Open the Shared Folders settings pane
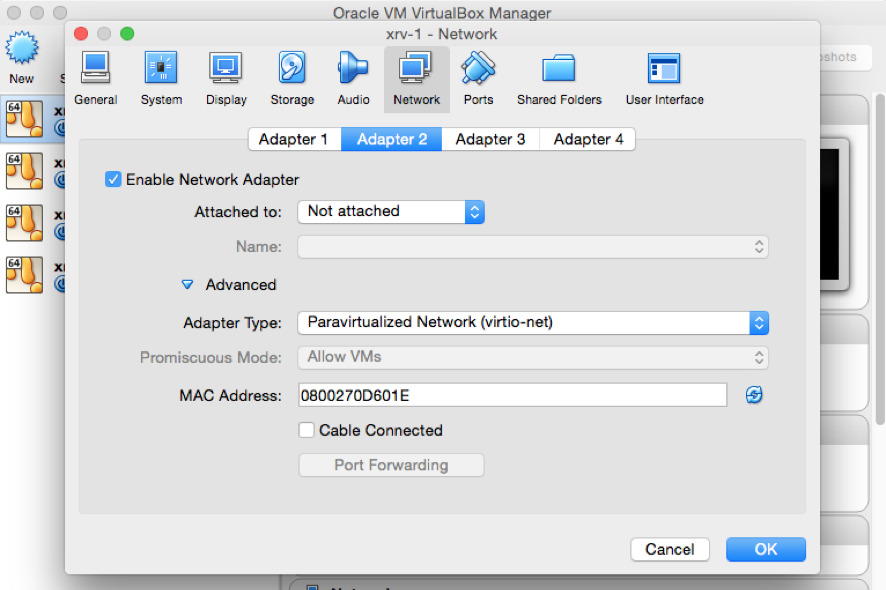Screen dimensions: 886x590 (x=559, y=79)
